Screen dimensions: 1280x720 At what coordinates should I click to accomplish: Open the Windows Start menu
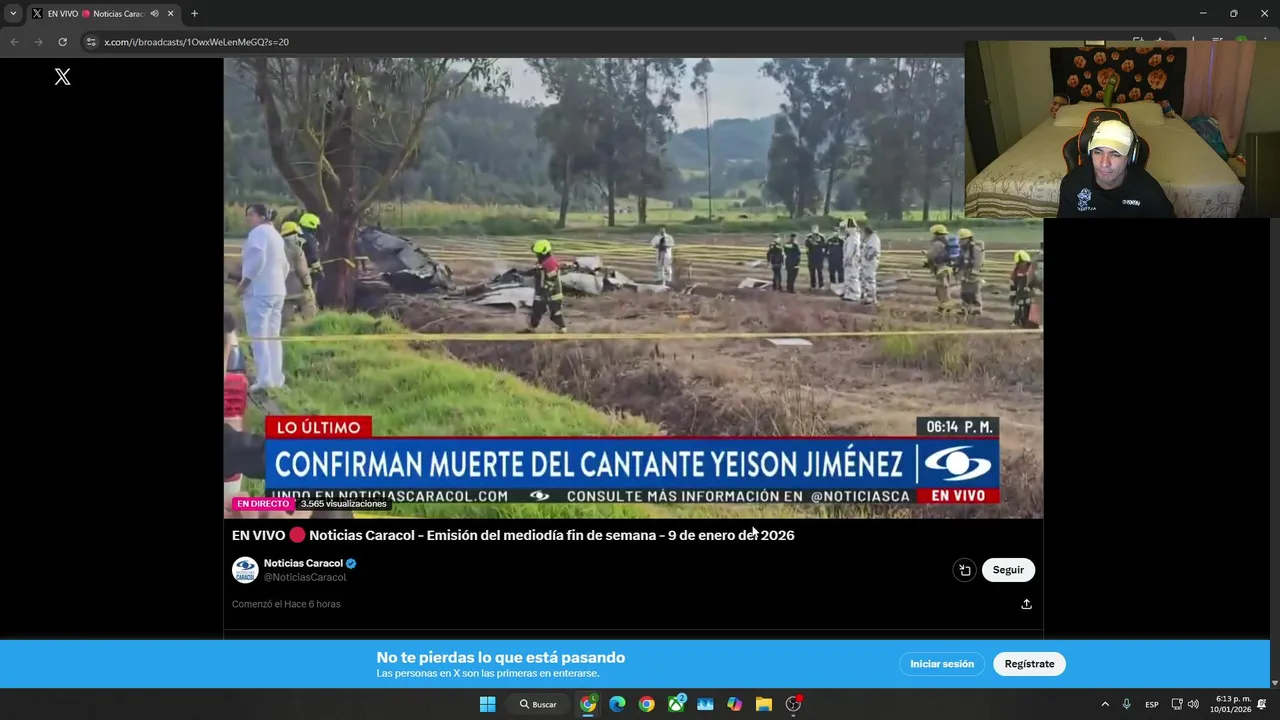click(487, 704)
